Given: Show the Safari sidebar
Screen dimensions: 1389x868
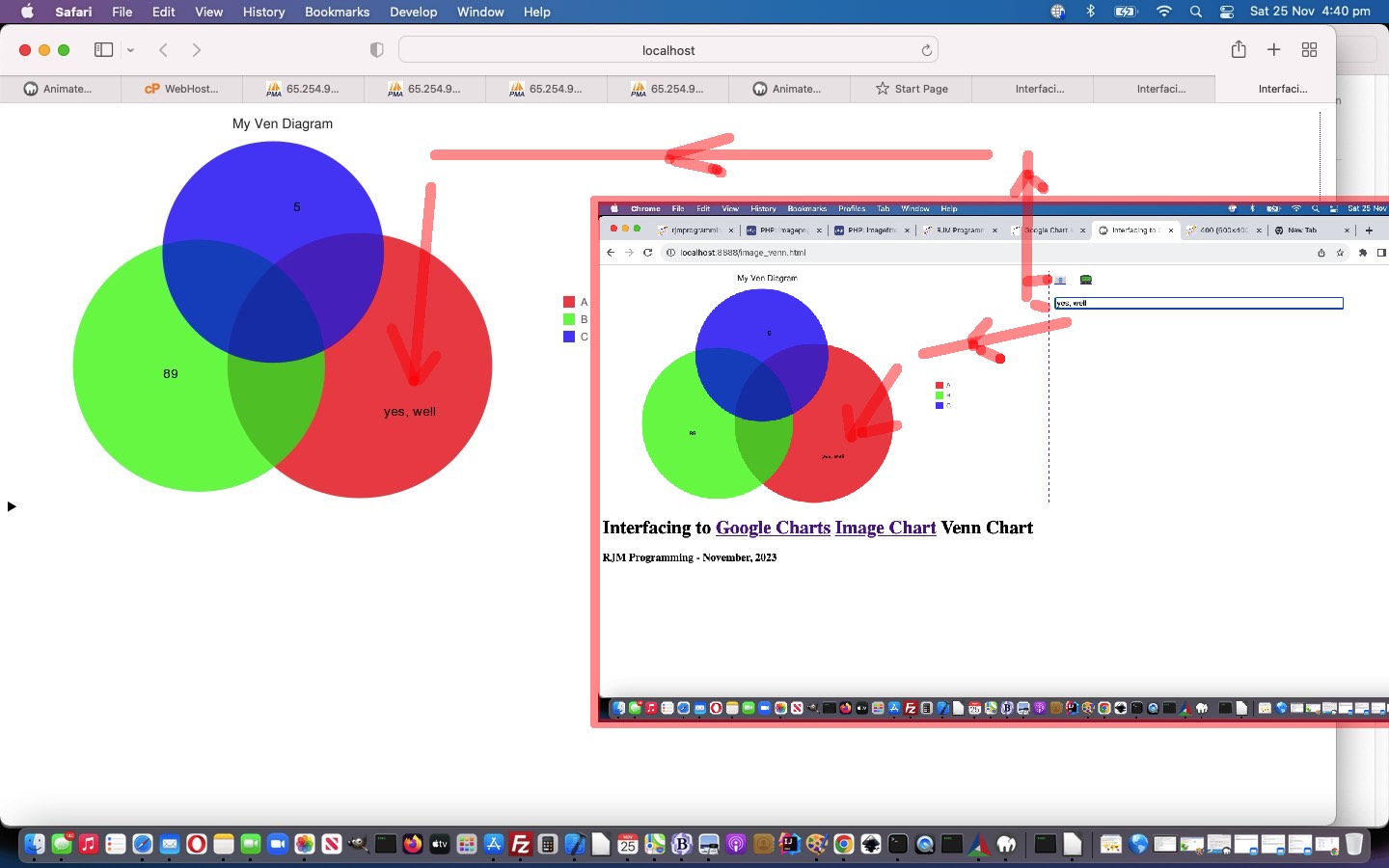Looking at the screenshot, I should [104, 50].
